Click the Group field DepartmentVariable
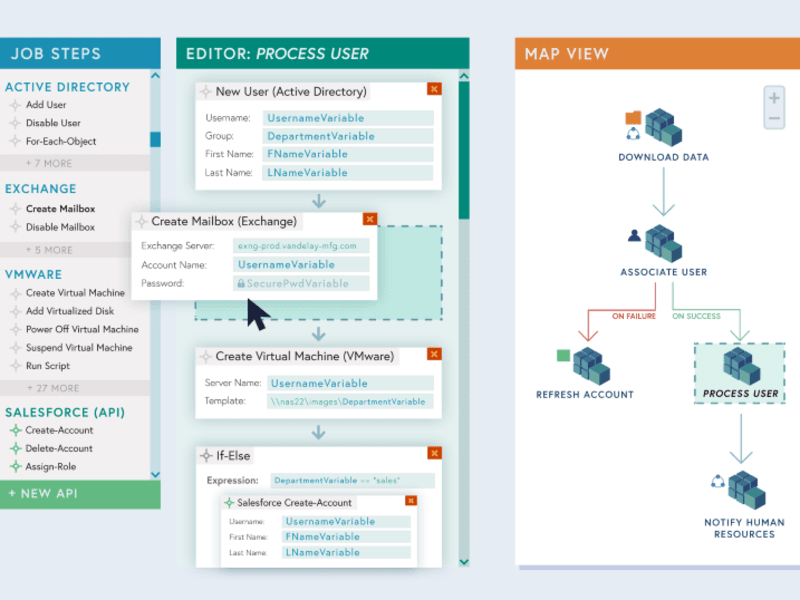The image size is (800, 600). pyautogui.click(x=348, y=136)
